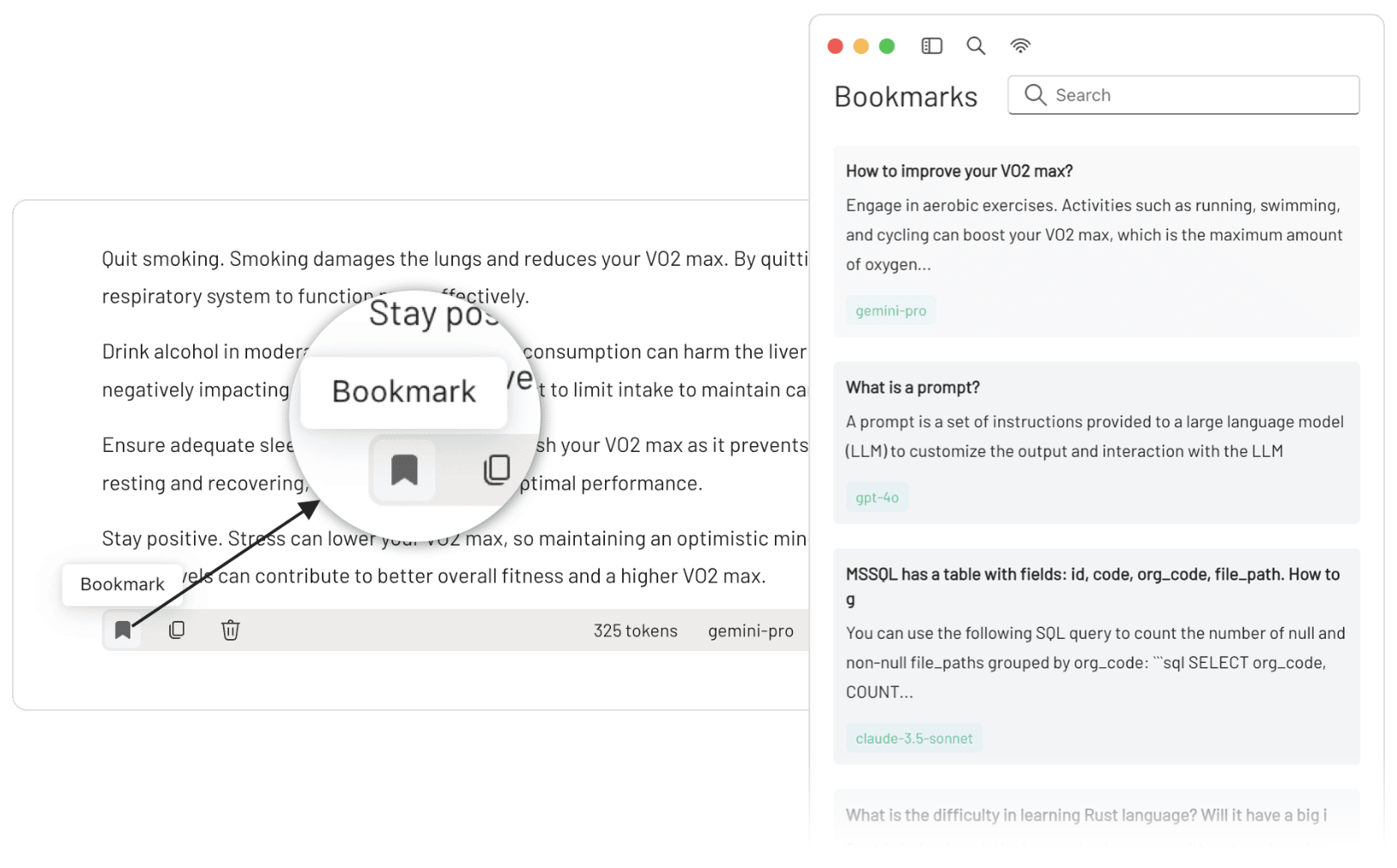This screenshot has height=868, width=1397.
Task: Click the copy icon inside the magnified circle
Action: [x=498, y=470]
